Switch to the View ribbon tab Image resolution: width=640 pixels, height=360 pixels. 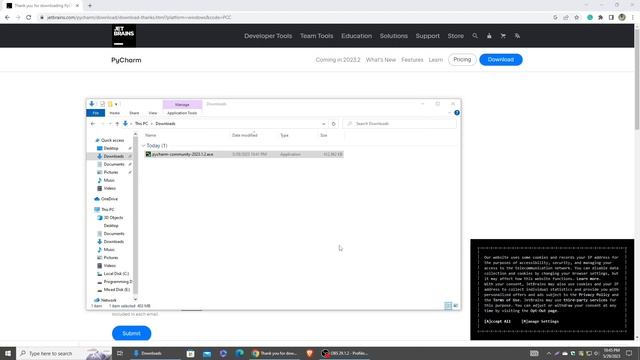click(x=153, y=113)
